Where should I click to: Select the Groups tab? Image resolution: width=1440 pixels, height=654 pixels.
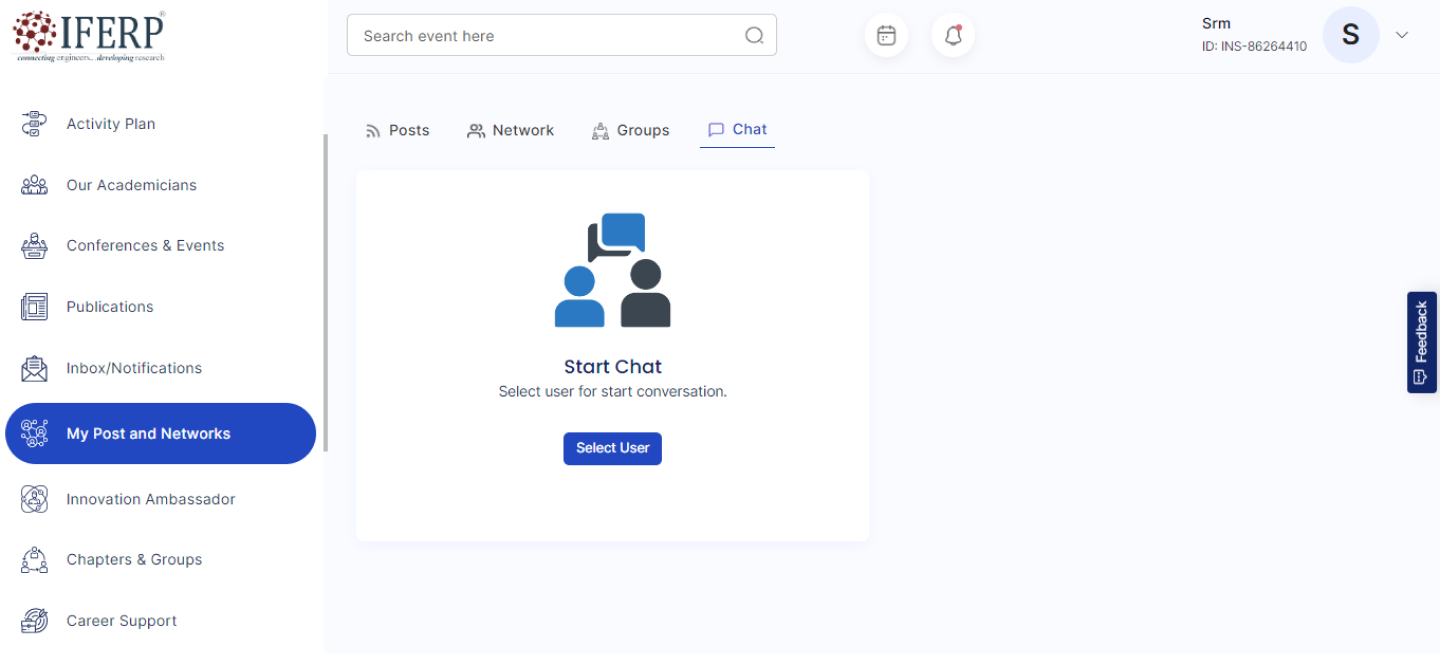click(630, 130)
